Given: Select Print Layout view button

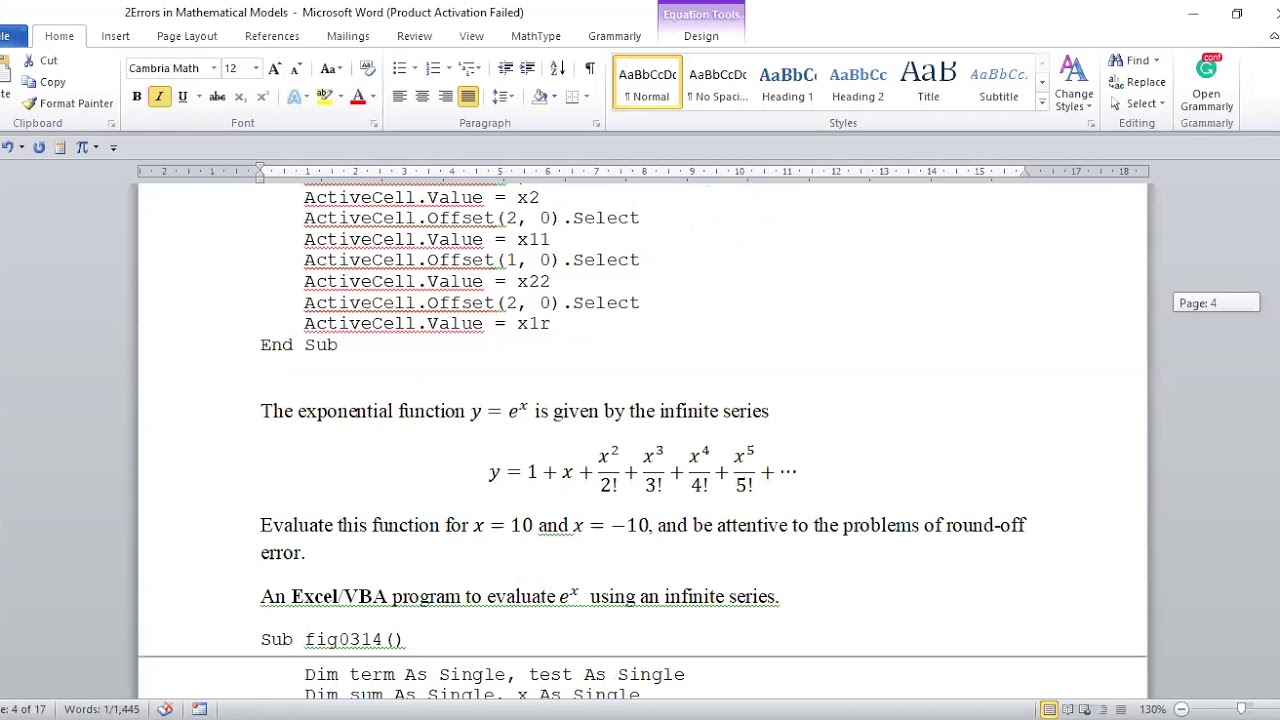Looking at the screenshot, I should pos(1049,709).
